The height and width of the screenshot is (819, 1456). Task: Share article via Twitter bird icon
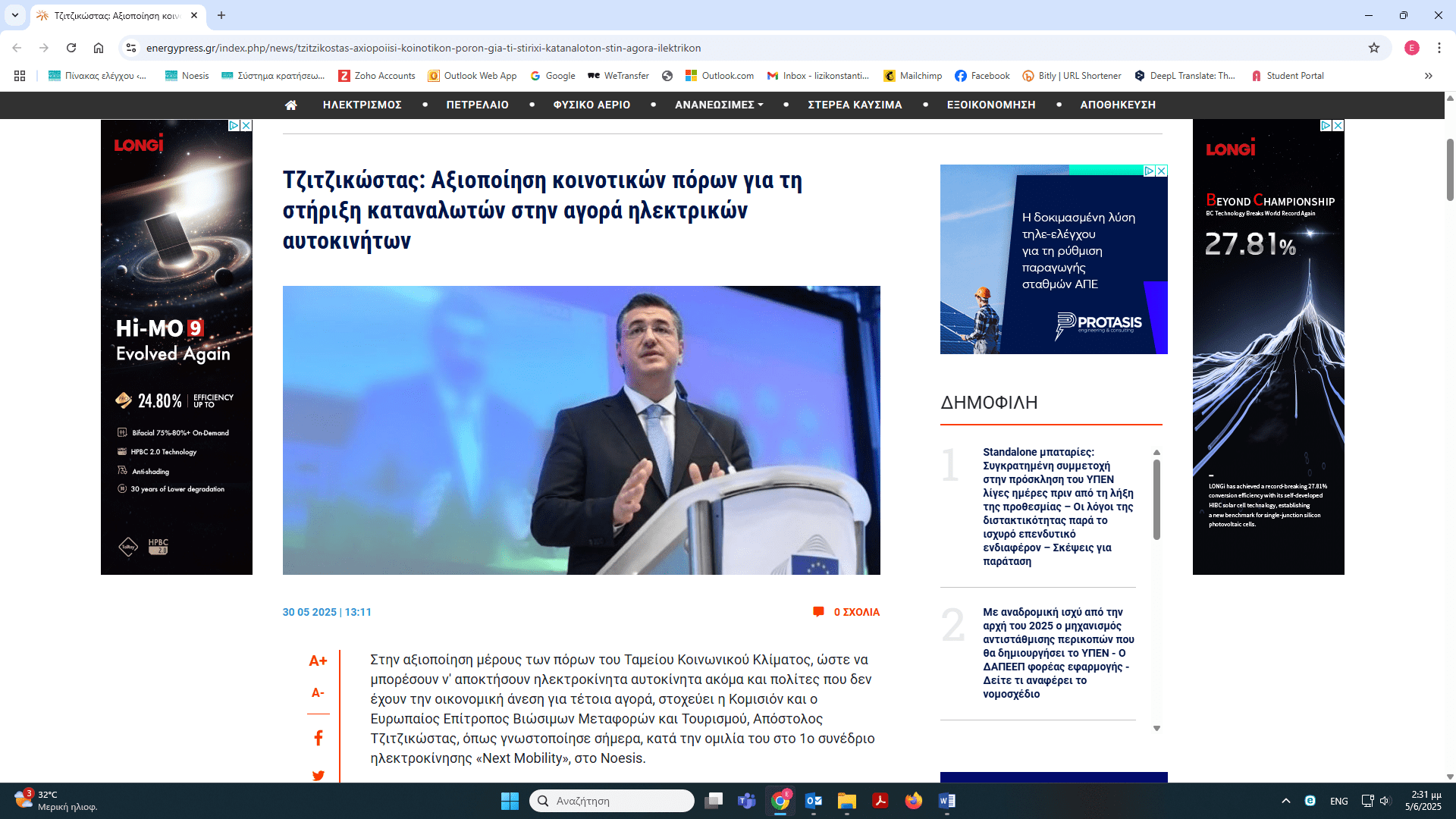pyautogui.click(x=318, y=775)
